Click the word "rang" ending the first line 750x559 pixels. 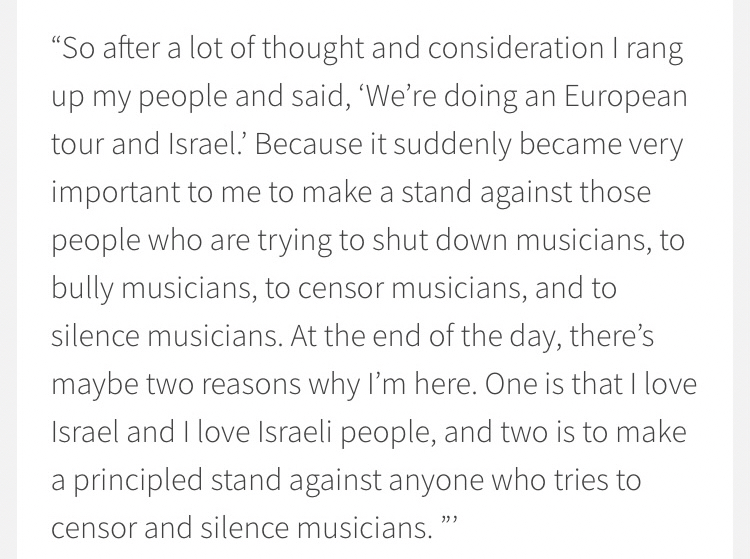pyautogui.click(x=656, y=49)
